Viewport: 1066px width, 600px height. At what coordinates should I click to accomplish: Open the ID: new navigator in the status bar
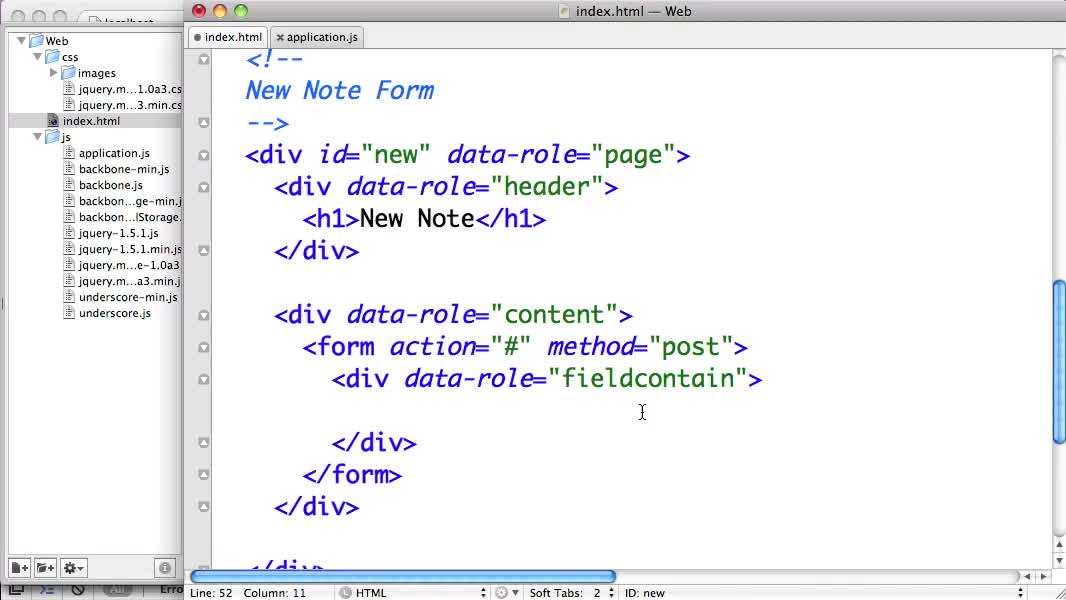[645, 592]
